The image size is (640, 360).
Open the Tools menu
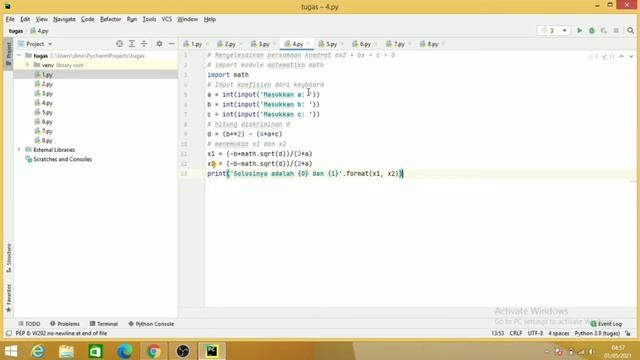coord(149,19)
